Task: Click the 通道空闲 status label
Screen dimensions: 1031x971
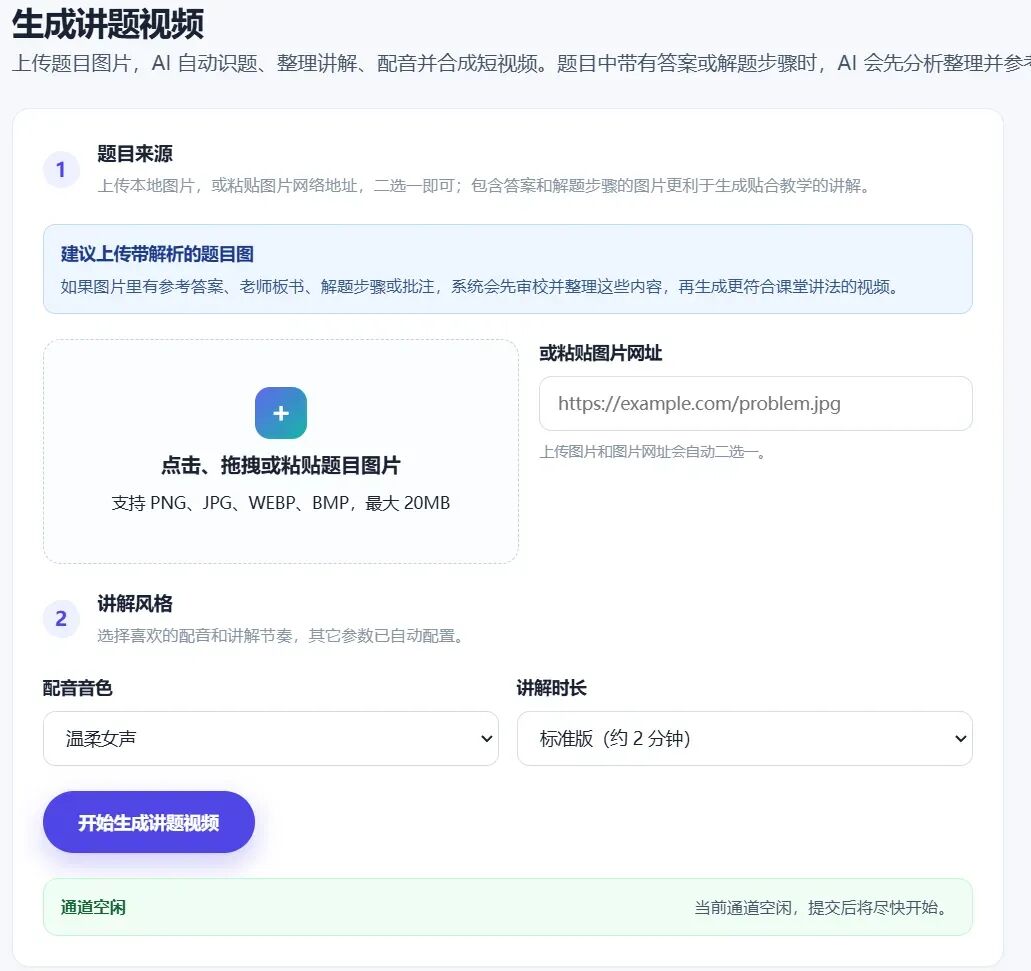Action: tap(93, 907)
